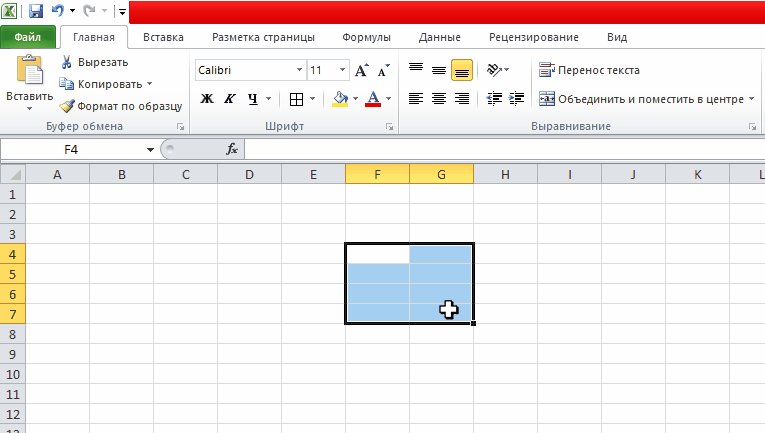Screen dimensions: 765x433
Task: Open the Выравнивание dialog launcher
Action: tap(752, 127)
